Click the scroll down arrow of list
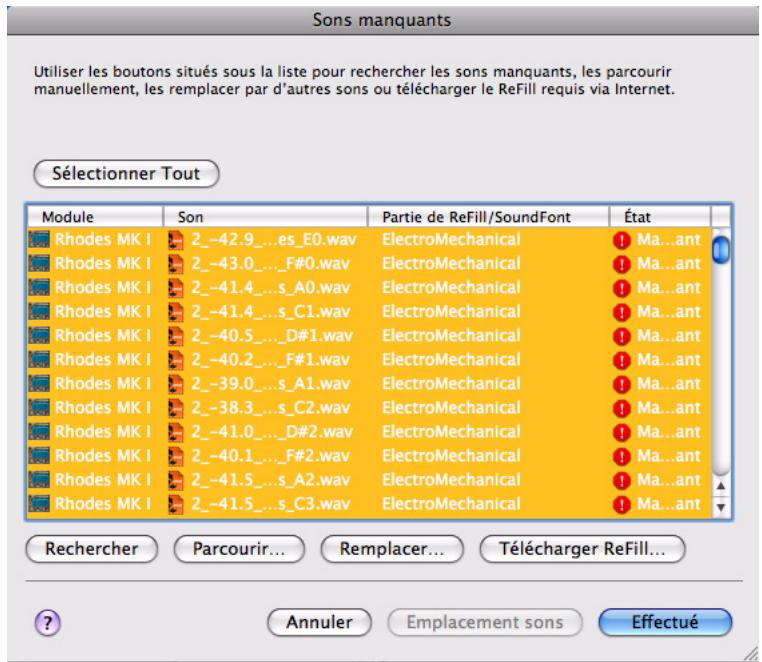Viewport: 762px width, 662px height. coord(721,506)
